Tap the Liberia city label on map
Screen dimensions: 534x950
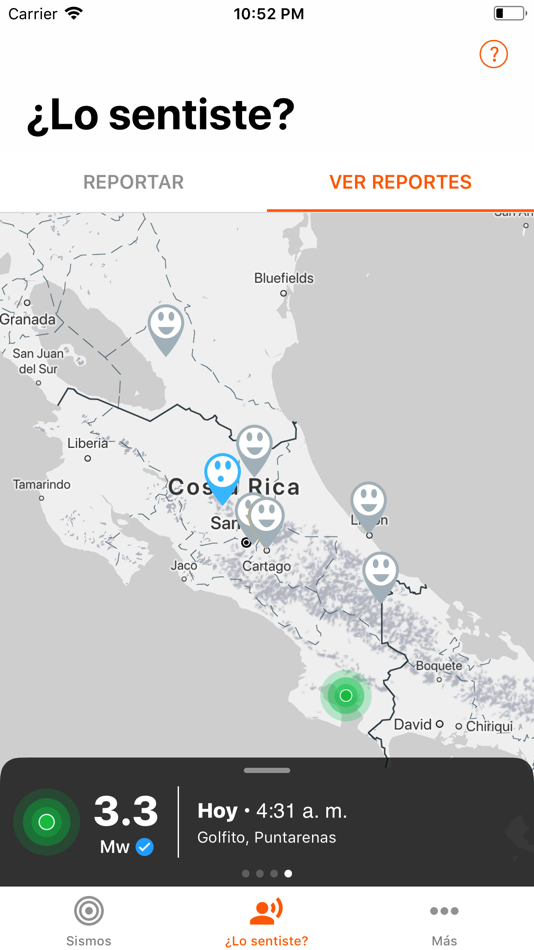[x=88, y=443]
